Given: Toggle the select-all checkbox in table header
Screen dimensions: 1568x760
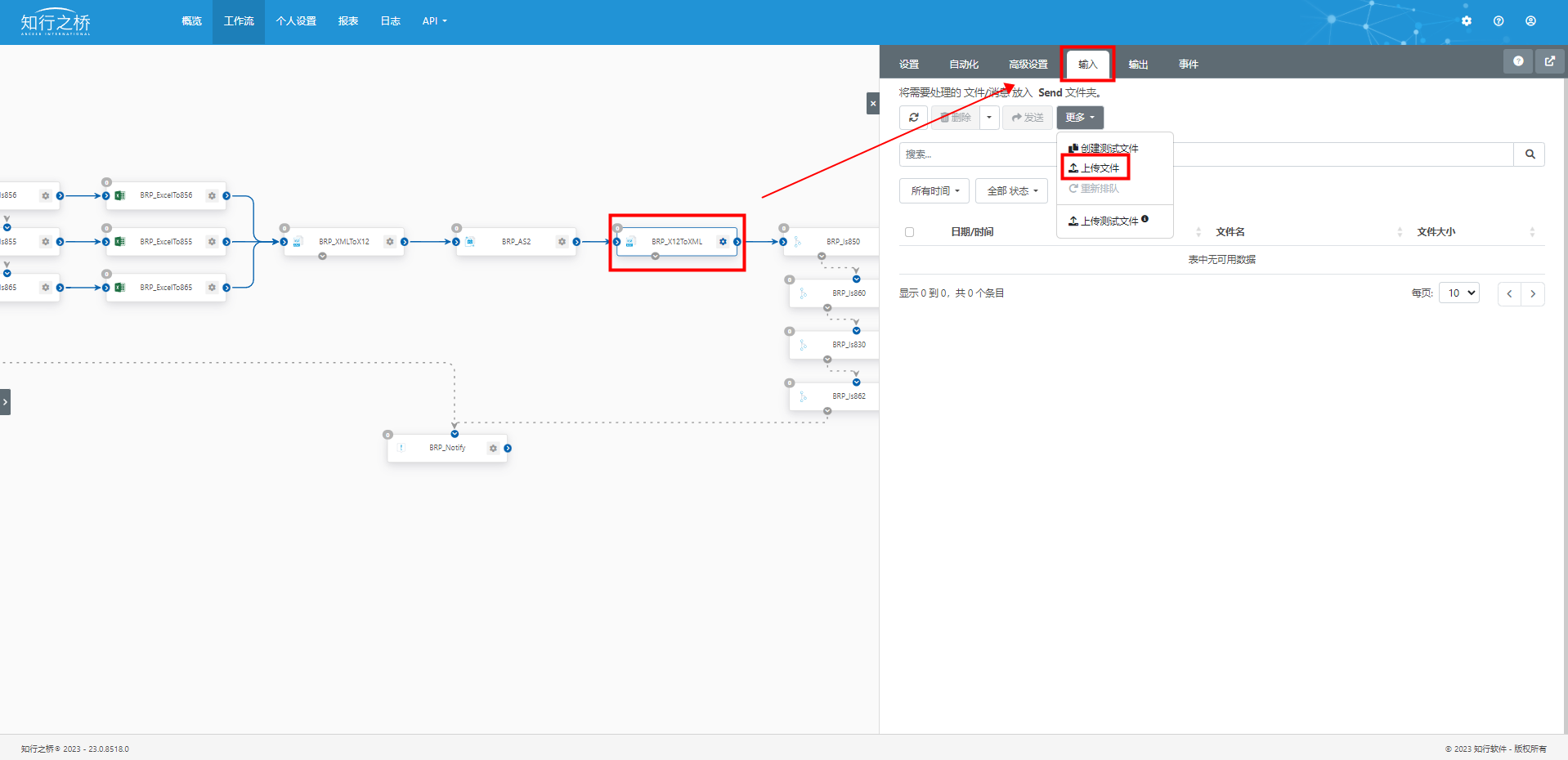Looking at the screenshot, I should (909, 232).
